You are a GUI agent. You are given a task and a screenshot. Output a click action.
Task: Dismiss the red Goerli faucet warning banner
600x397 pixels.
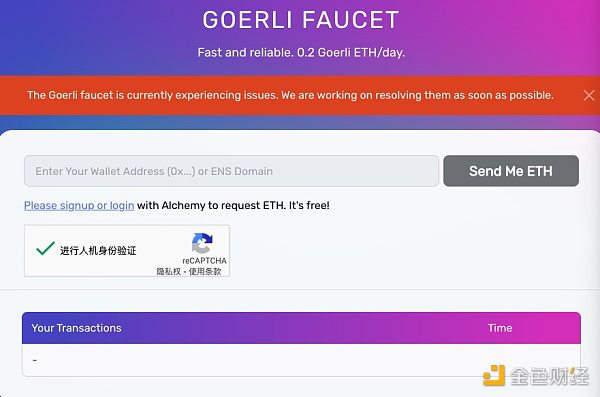pyautogui.click(x=589, y=95)
